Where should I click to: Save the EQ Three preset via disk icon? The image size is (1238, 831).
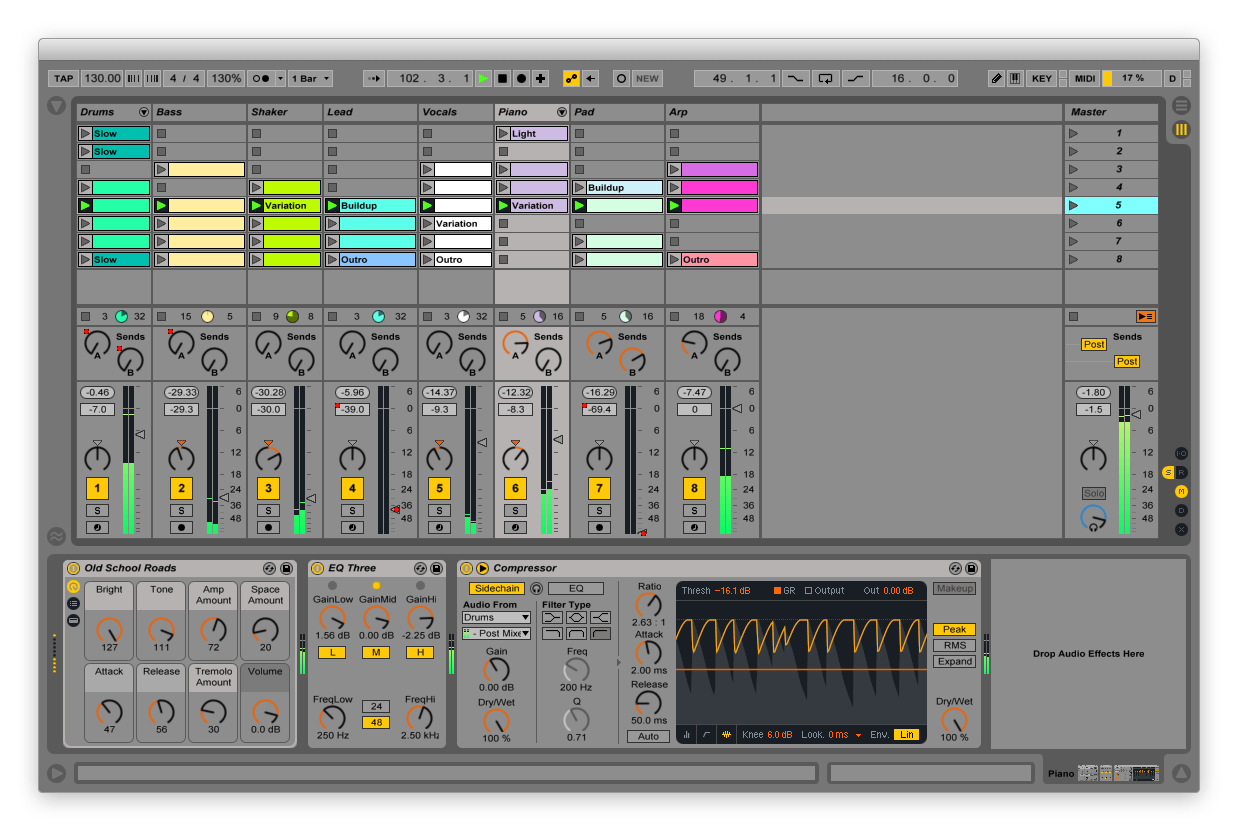[x=437, y=568]
